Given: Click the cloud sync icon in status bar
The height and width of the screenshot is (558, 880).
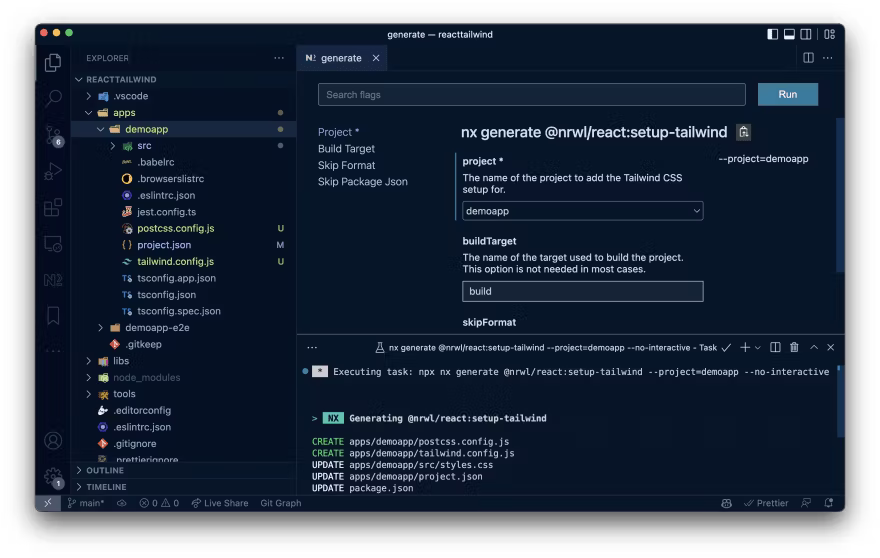Looking at the screenshot, I should tap(121, 503).
